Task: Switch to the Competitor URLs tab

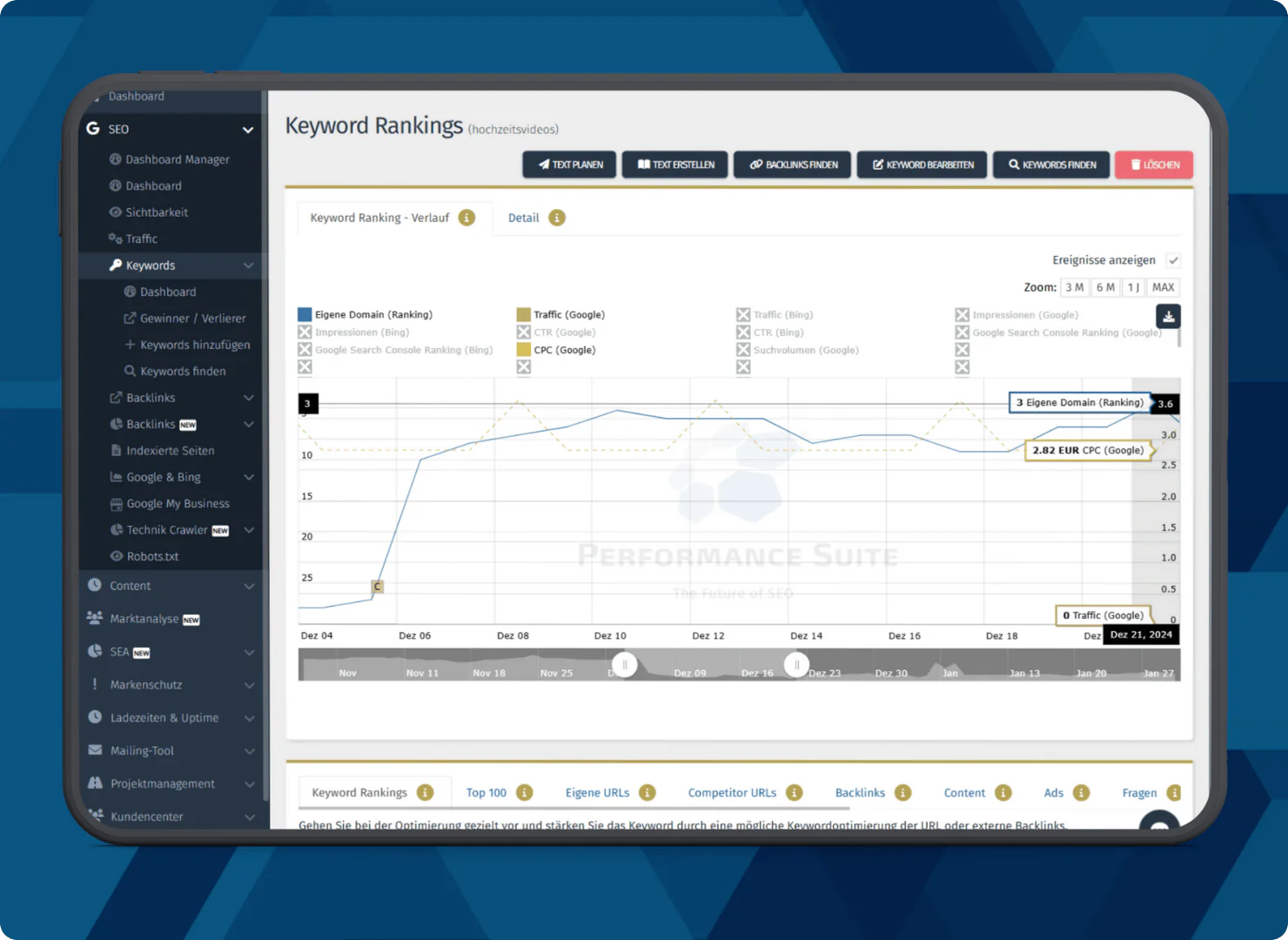Action: [x=732, y=792]
